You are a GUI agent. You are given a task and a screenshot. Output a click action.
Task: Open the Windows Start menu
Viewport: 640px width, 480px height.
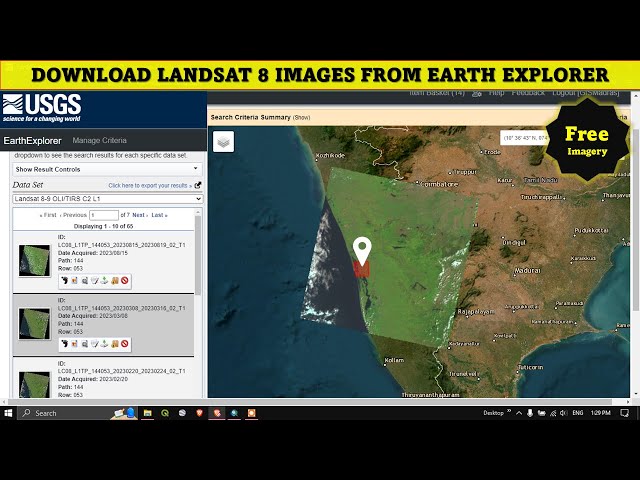click(x=8, y=413)
